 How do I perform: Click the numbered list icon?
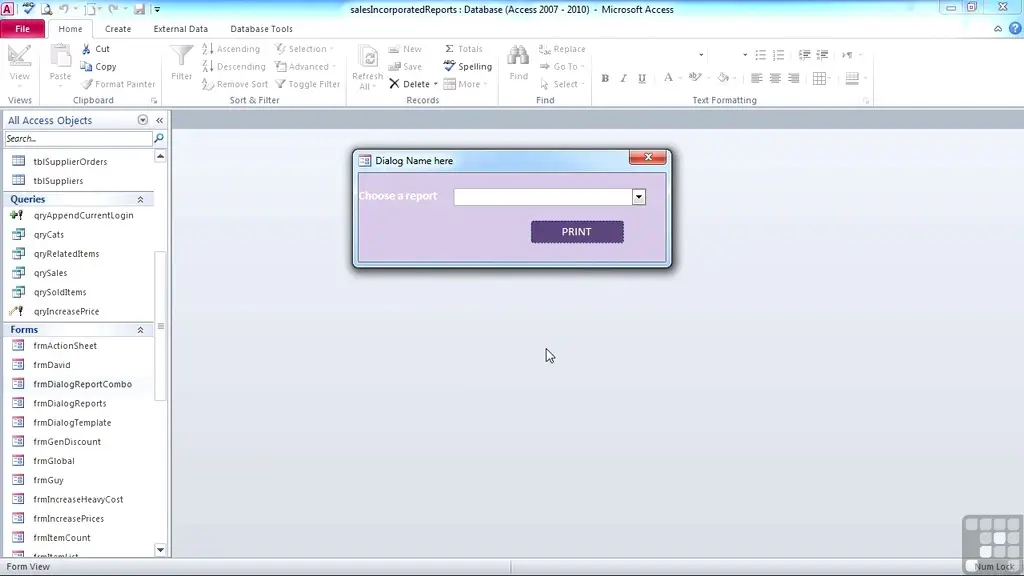tap(778, 55)
